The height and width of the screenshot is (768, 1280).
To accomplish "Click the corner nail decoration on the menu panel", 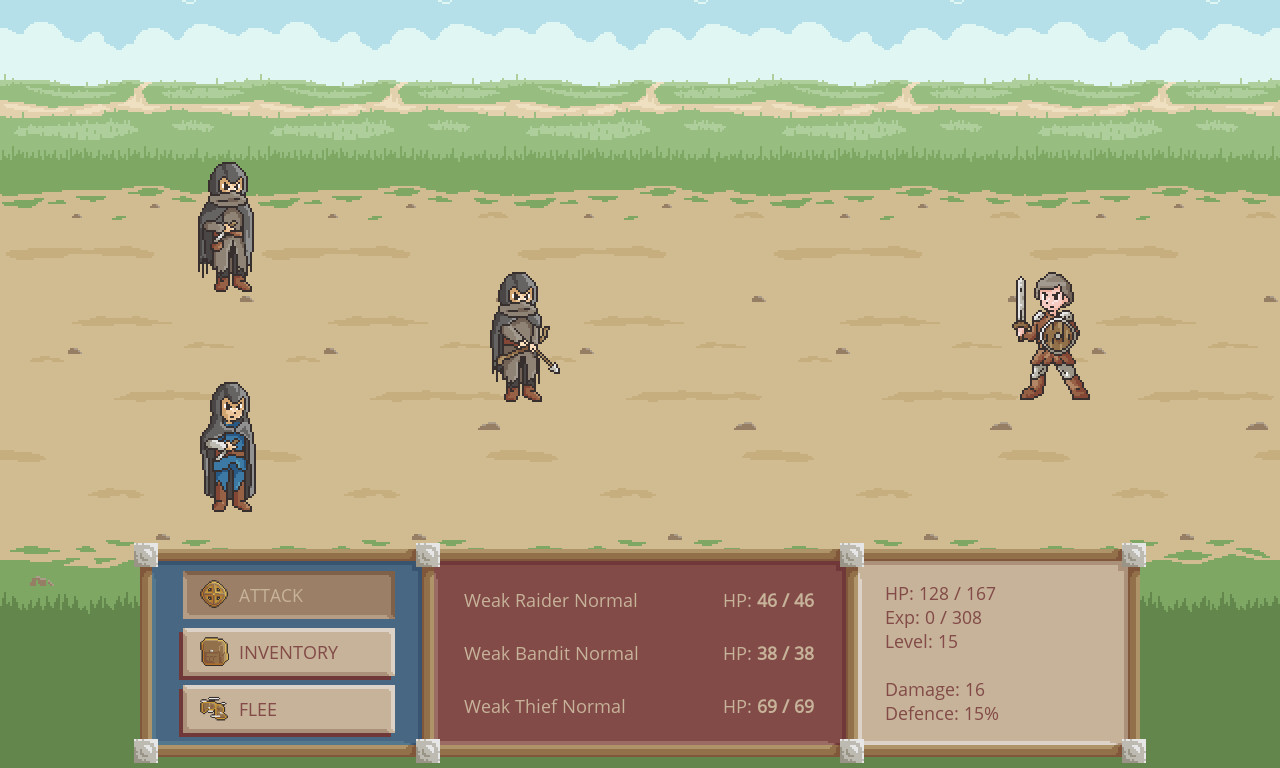I will tap(145, 556).
